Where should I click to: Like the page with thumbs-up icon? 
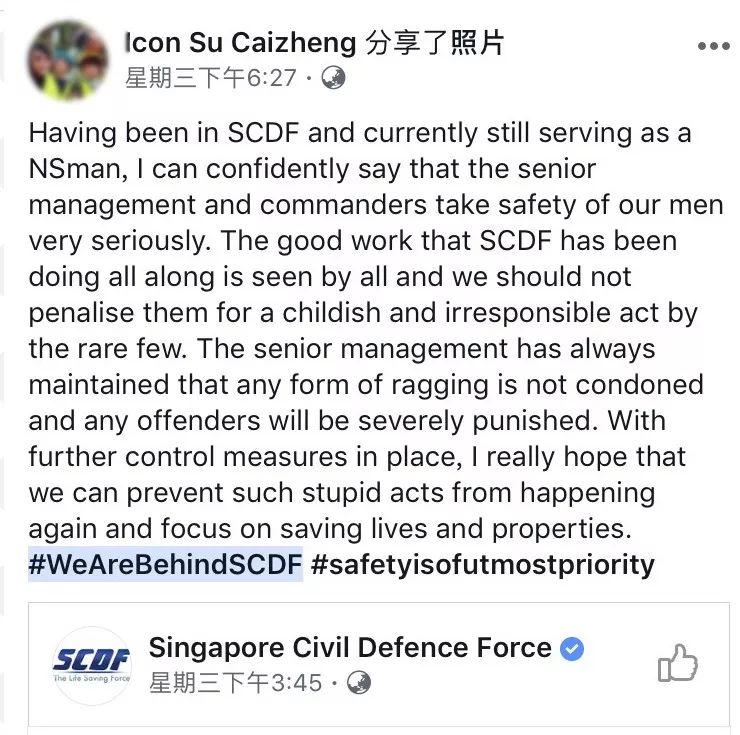[678, 664]
